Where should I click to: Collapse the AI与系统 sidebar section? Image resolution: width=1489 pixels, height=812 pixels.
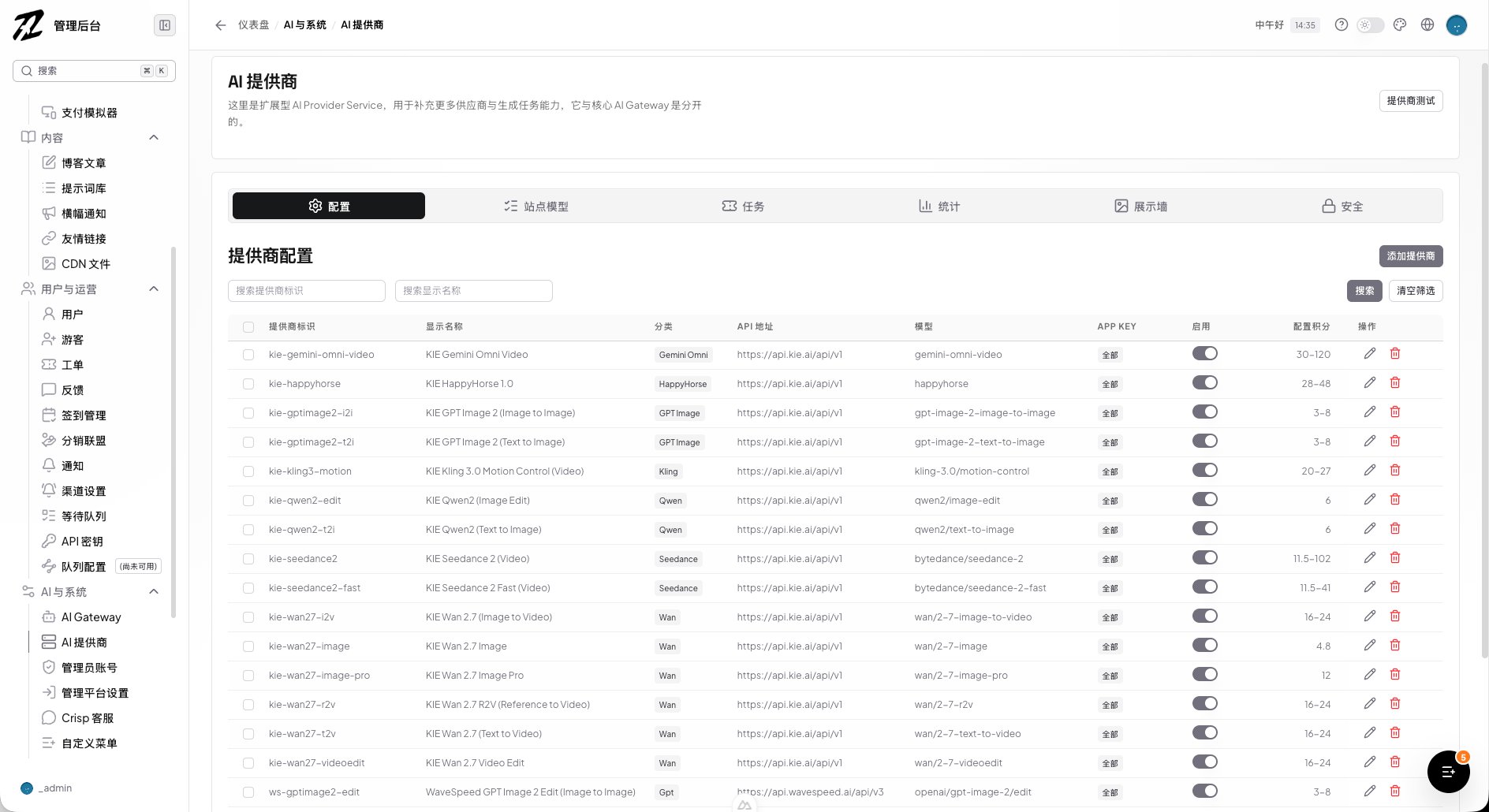click(x=154, y=591)
